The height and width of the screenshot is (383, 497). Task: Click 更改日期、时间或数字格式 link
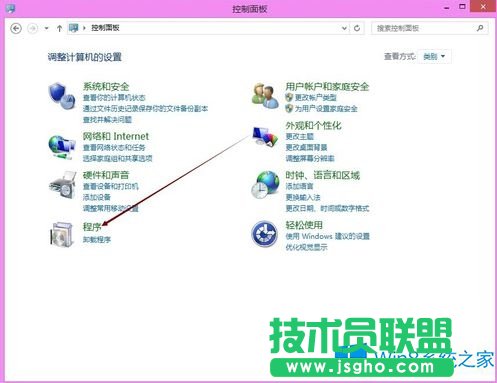(x=327, y=208)
